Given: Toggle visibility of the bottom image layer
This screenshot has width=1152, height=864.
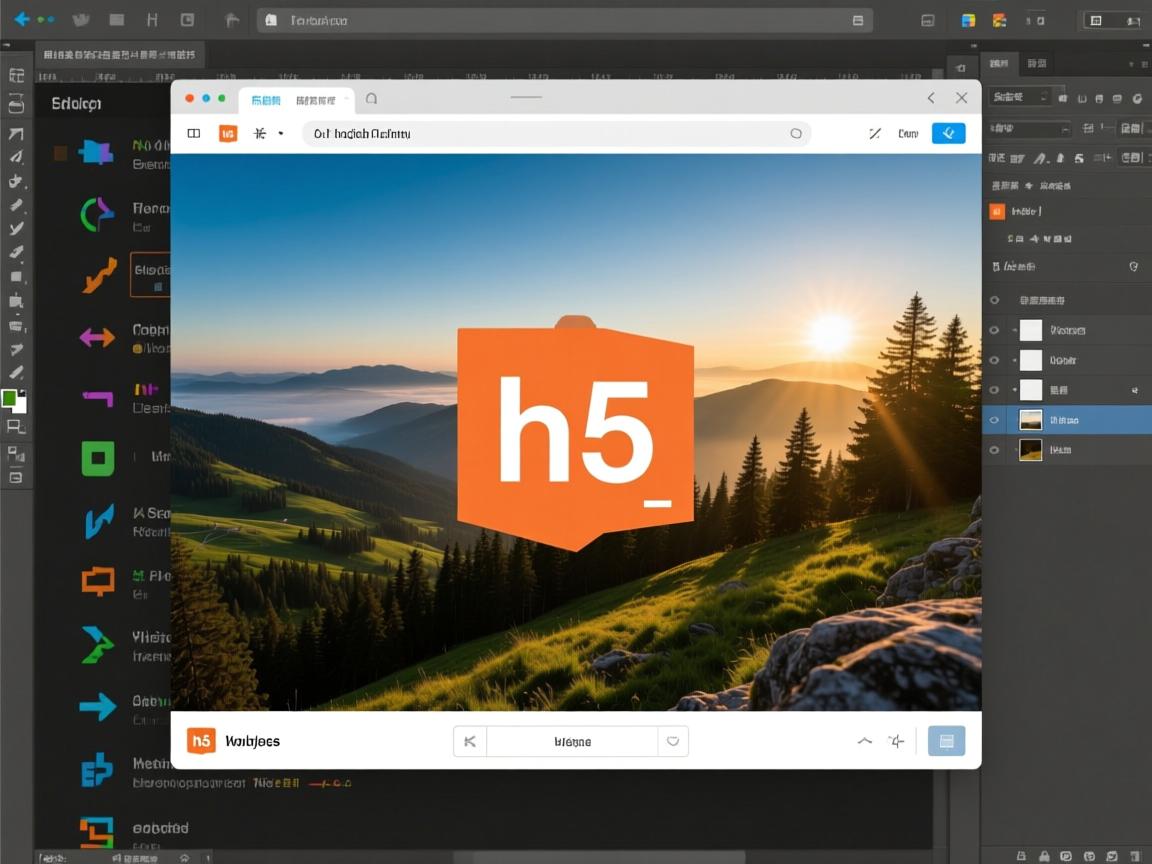Looking at the screenshot, I should (x=994, y=449).
